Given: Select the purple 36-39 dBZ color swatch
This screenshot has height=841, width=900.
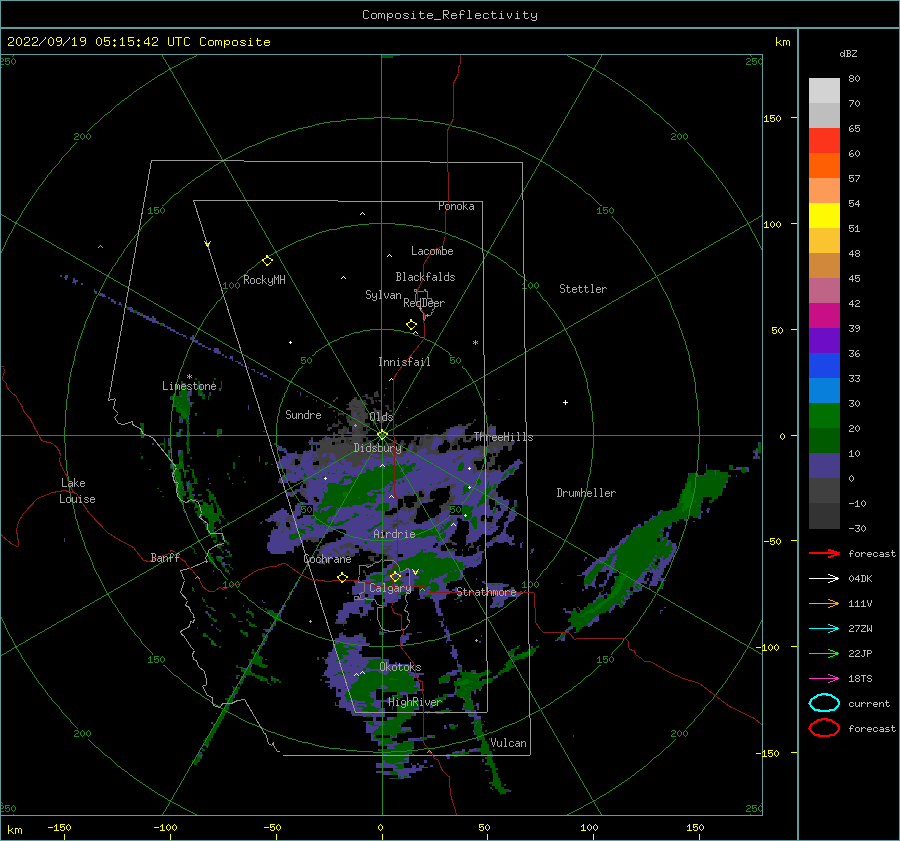Looking at the screenshot, I should (824, 340).
